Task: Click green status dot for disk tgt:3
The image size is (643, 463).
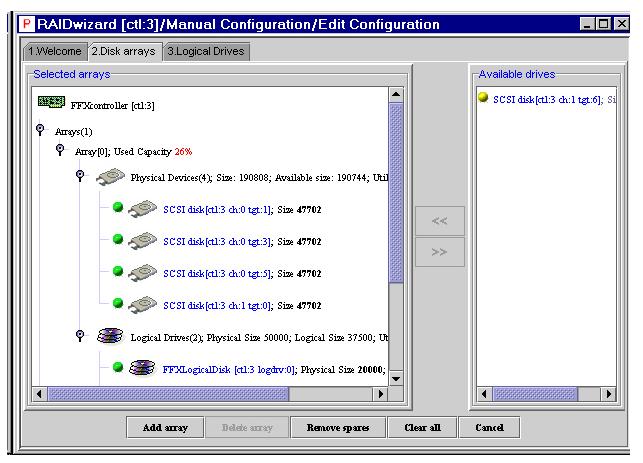Action: pos(118,239)
